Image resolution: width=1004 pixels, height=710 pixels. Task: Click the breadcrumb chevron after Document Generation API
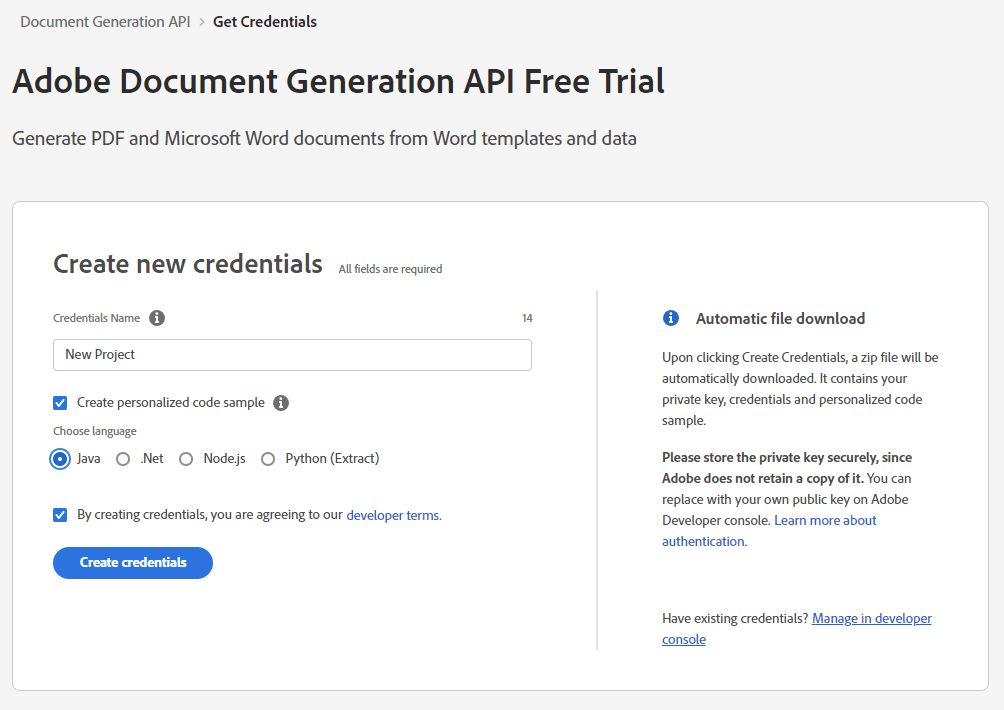pos(202,22)
